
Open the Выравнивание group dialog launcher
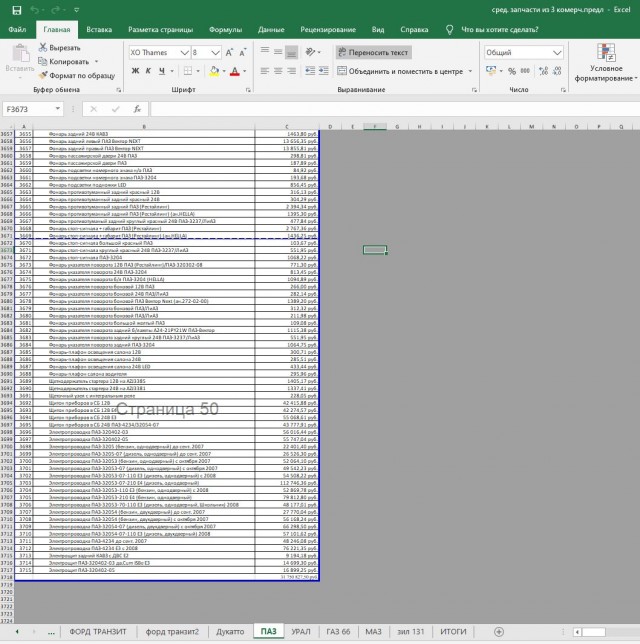[474, 90]
